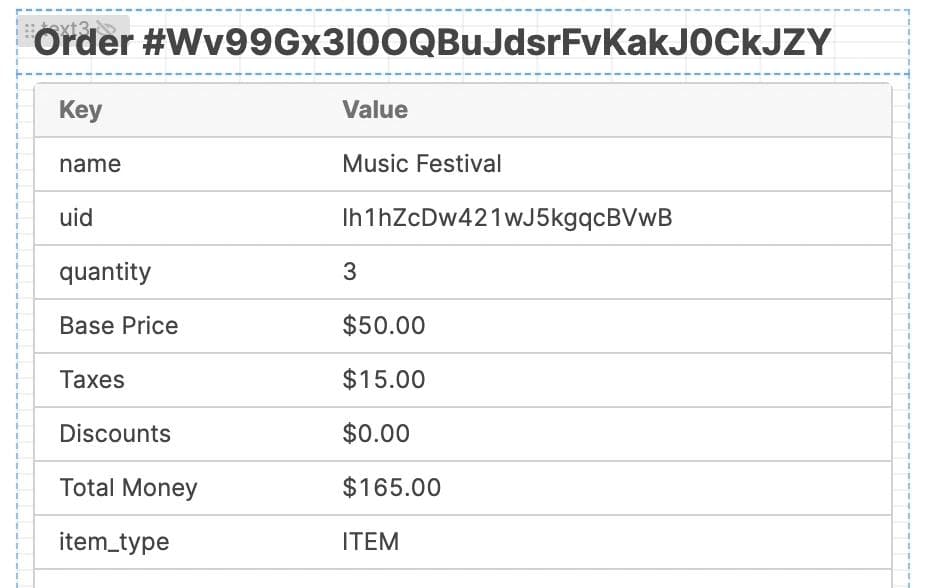
Task: Select the Discounts row key cell
Action: pos(115,434)
